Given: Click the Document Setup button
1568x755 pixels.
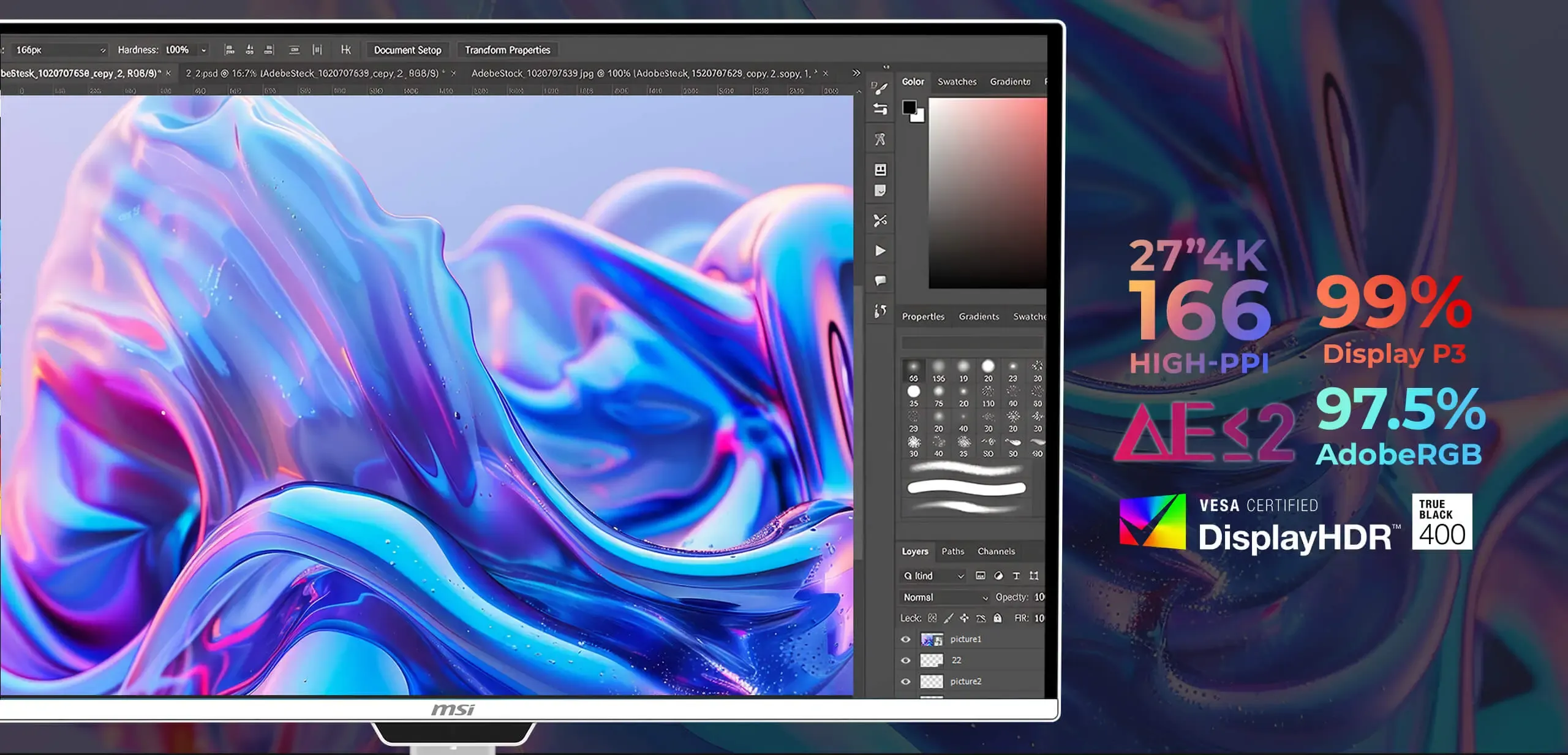Looking at the screenshot, I should (407, 50).
